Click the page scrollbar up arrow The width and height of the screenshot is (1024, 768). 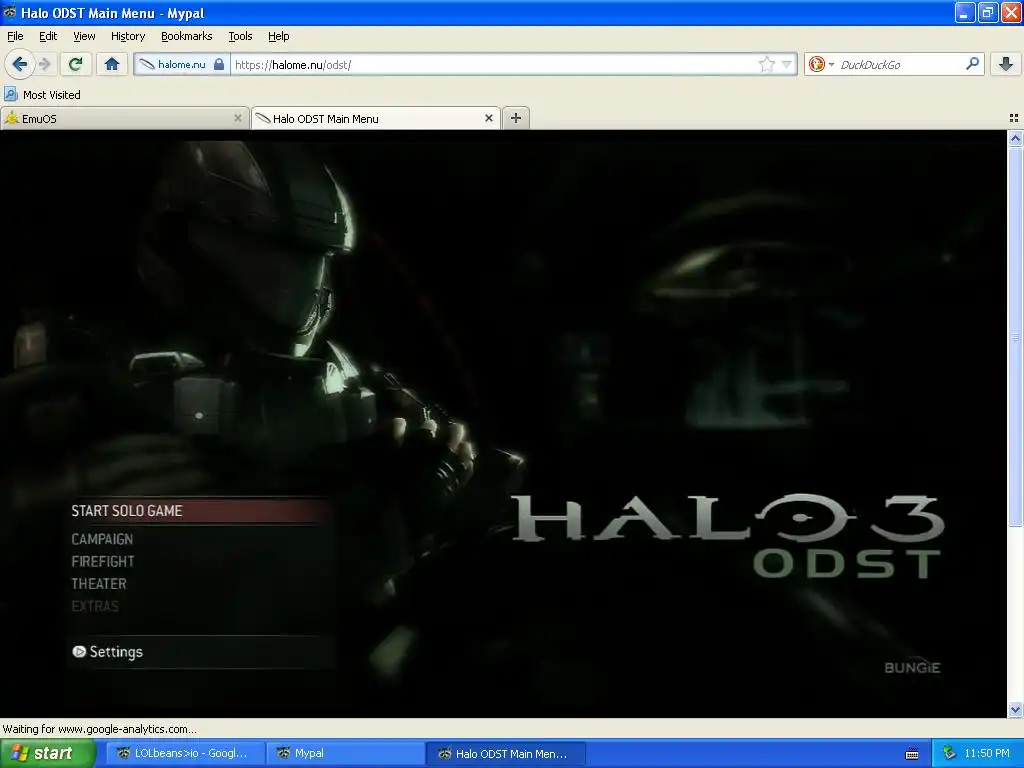coord(1015,138)
